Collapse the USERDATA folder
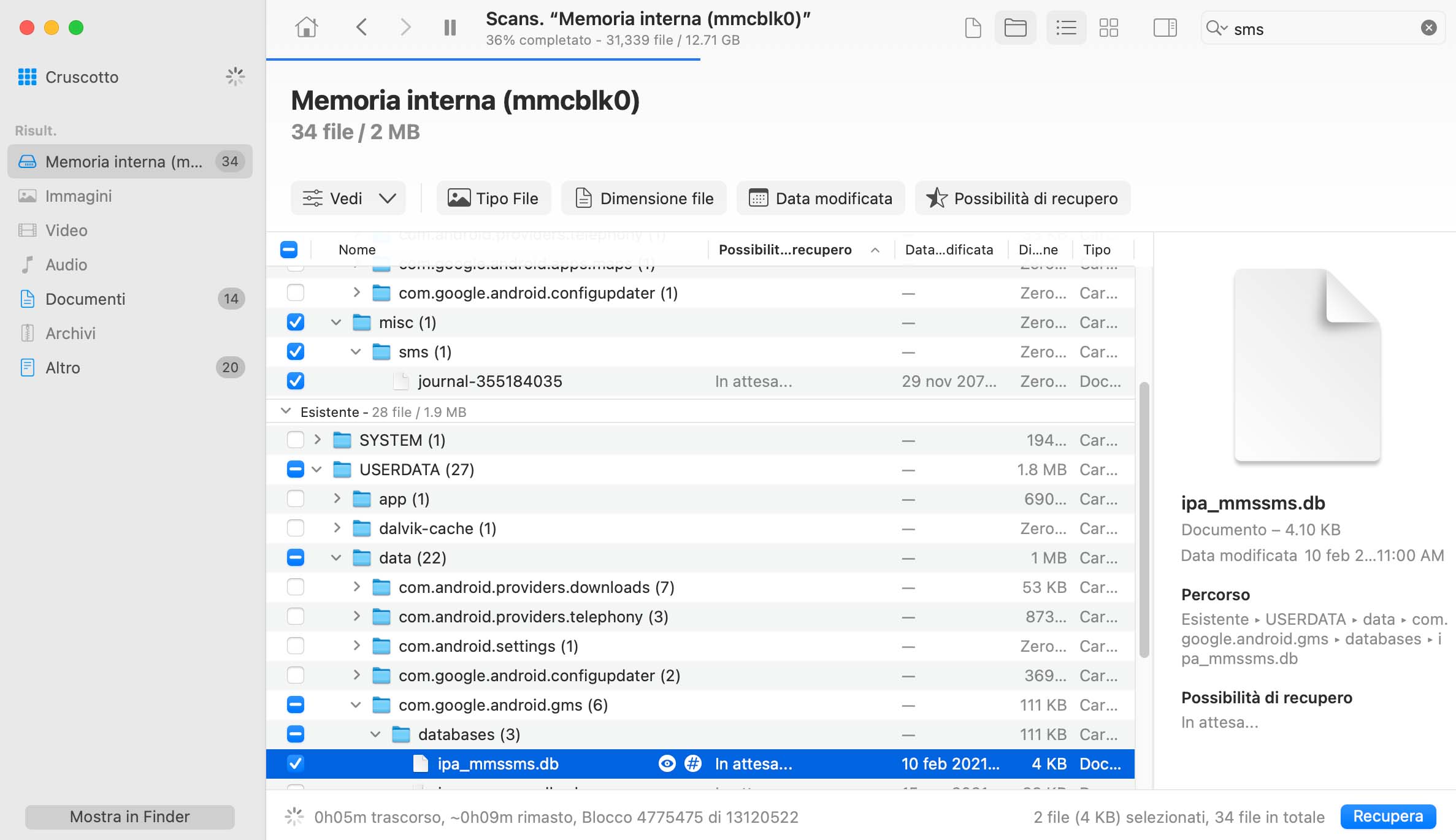The image size is (1456, 840). click(x=317, y=470)
